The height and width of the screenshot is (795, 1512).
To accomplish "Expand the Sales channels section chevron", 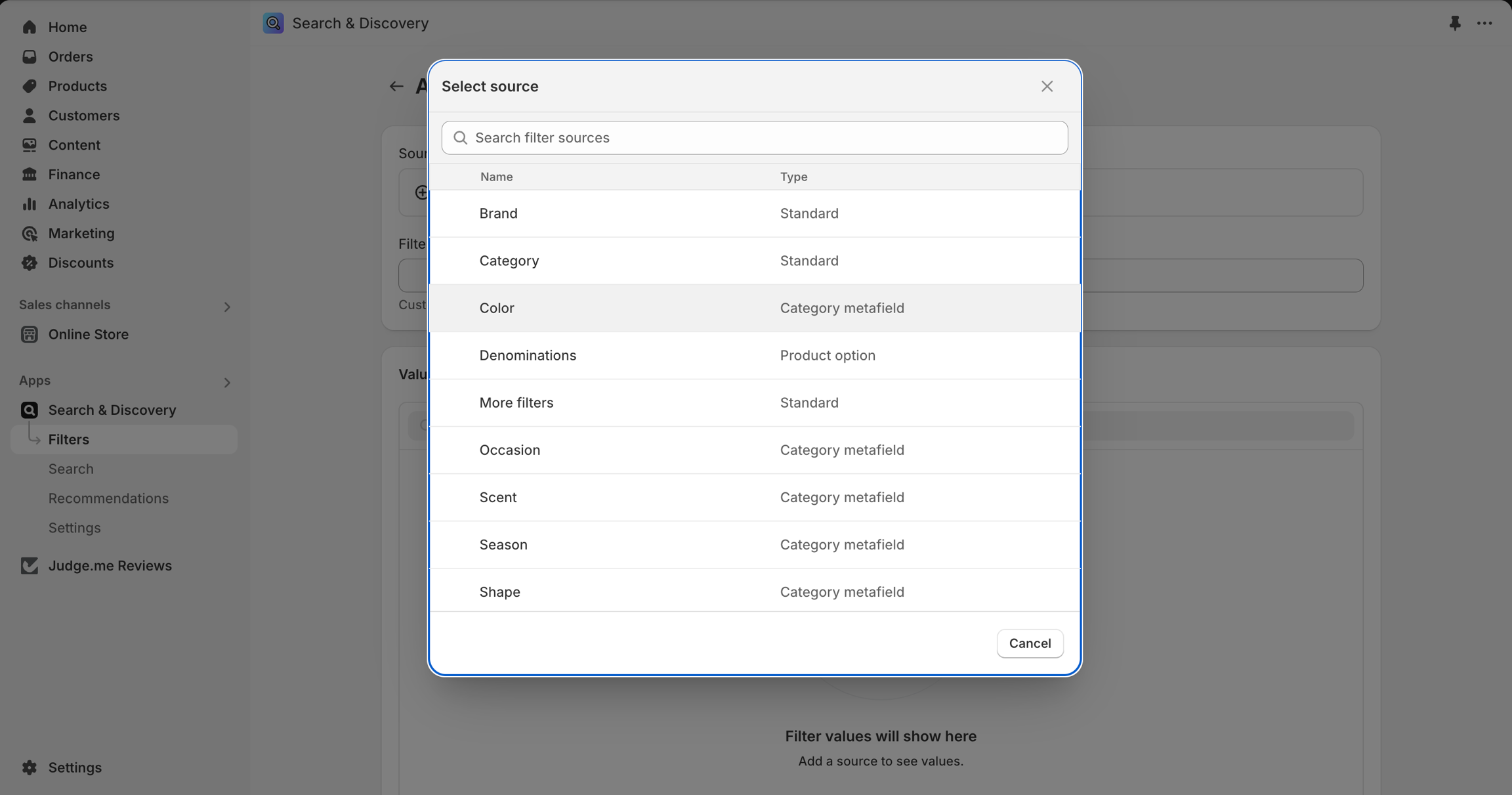I will 227,307.
